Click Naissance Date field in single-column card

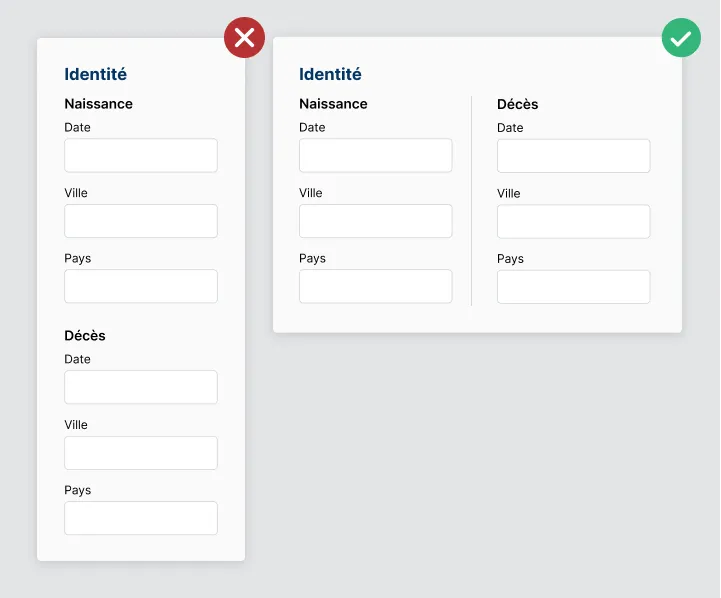coord(141,156)
